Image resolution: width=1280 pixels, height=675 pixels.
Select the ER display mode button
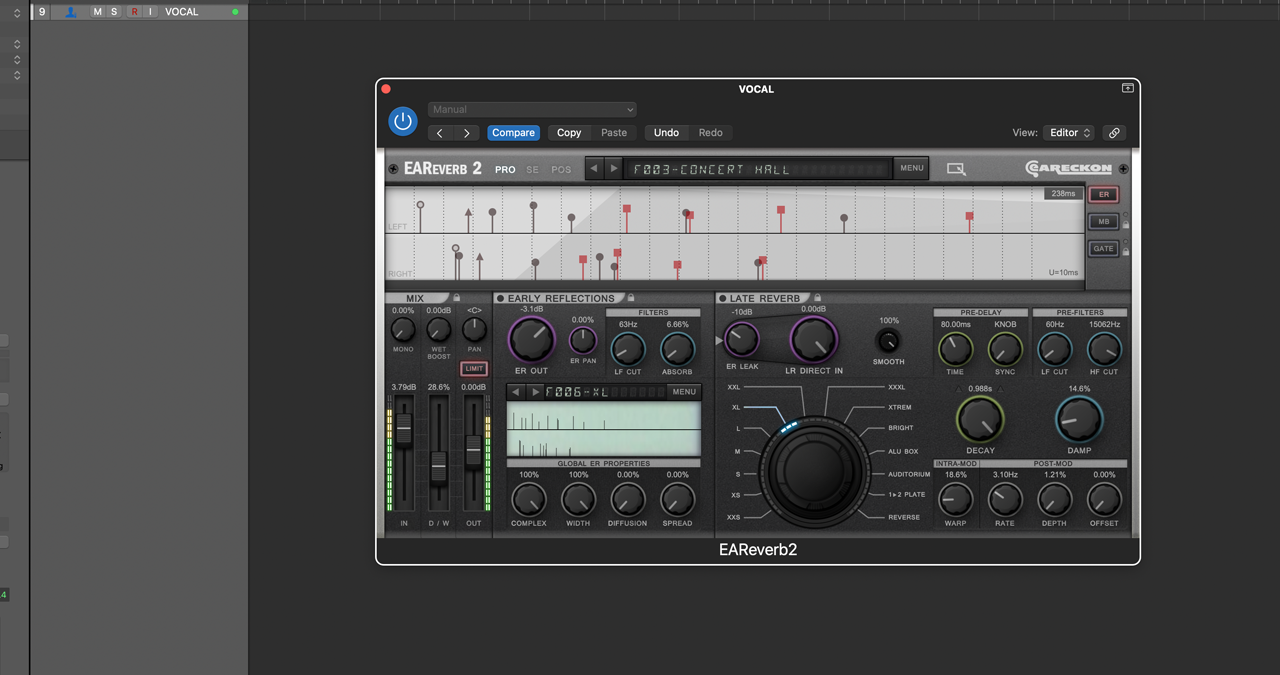point(1103,195)
